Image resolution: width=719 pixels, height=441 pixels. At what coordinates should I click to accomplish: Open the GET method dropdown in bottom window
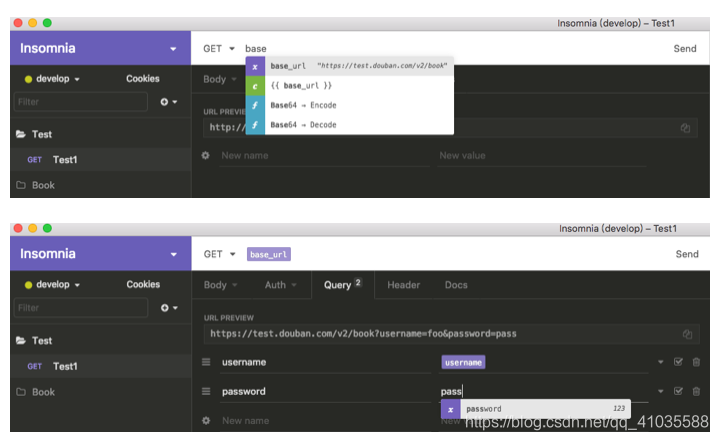tap(219, 254)
